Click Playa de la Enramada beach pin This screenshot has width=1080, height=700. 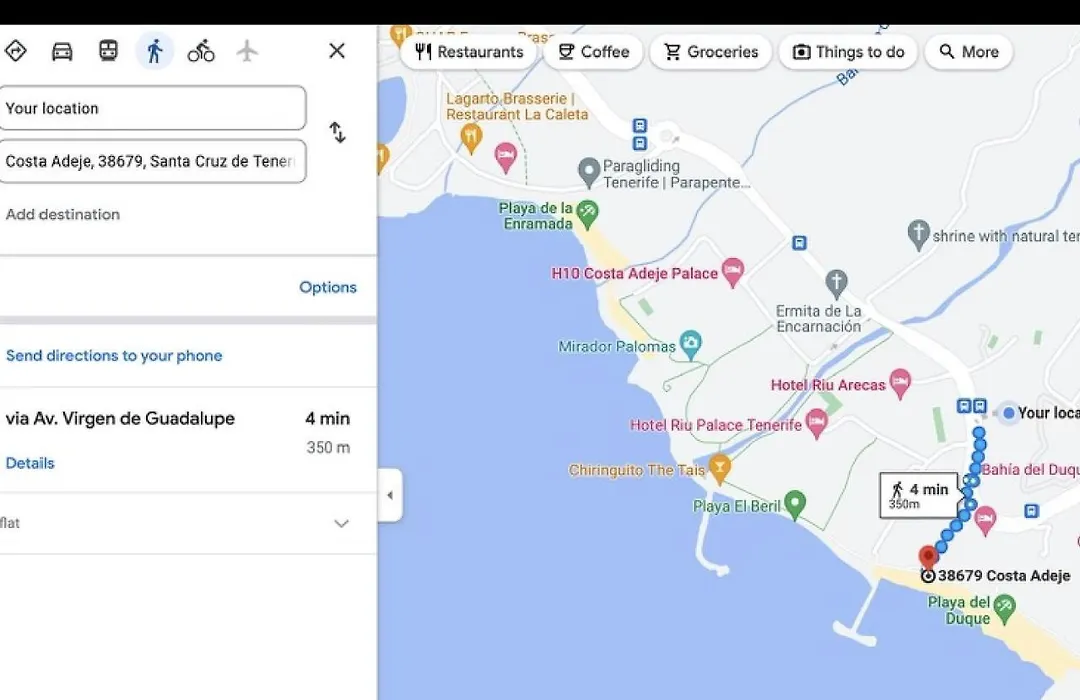click(588, 214)
